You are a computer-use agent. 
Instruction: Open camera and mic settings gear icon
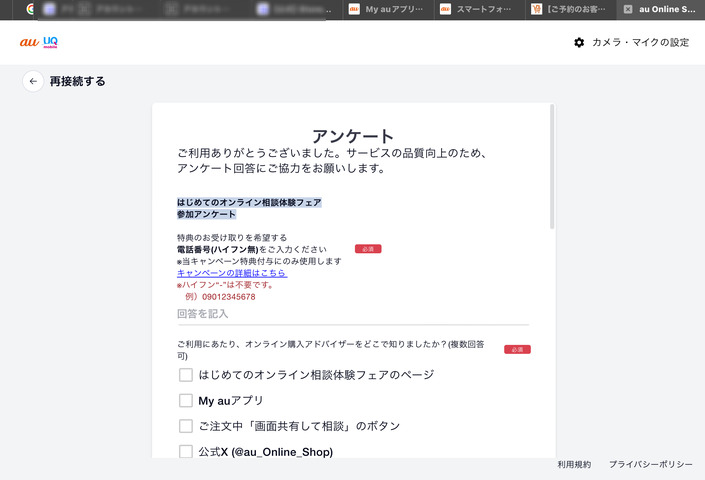pyautogui.click(x=579, y=43)
